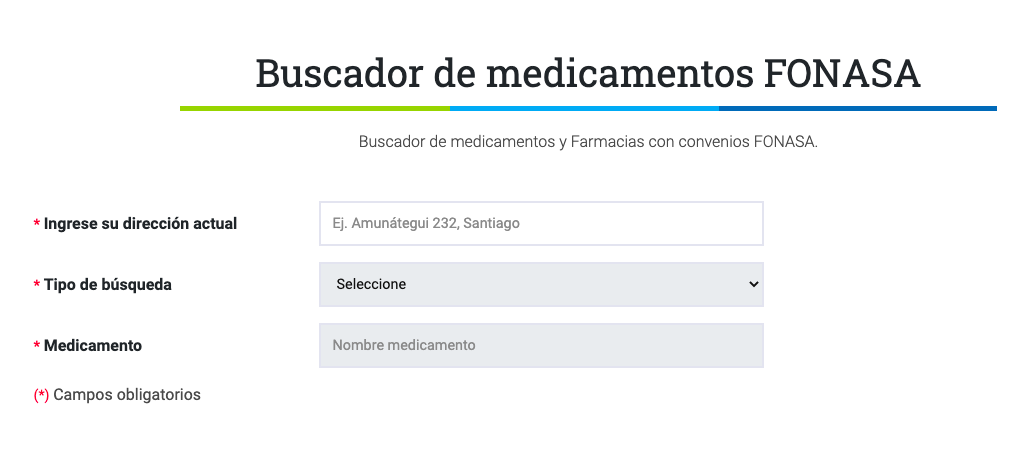Click the light blue segment of the header bar

(584, 108)
